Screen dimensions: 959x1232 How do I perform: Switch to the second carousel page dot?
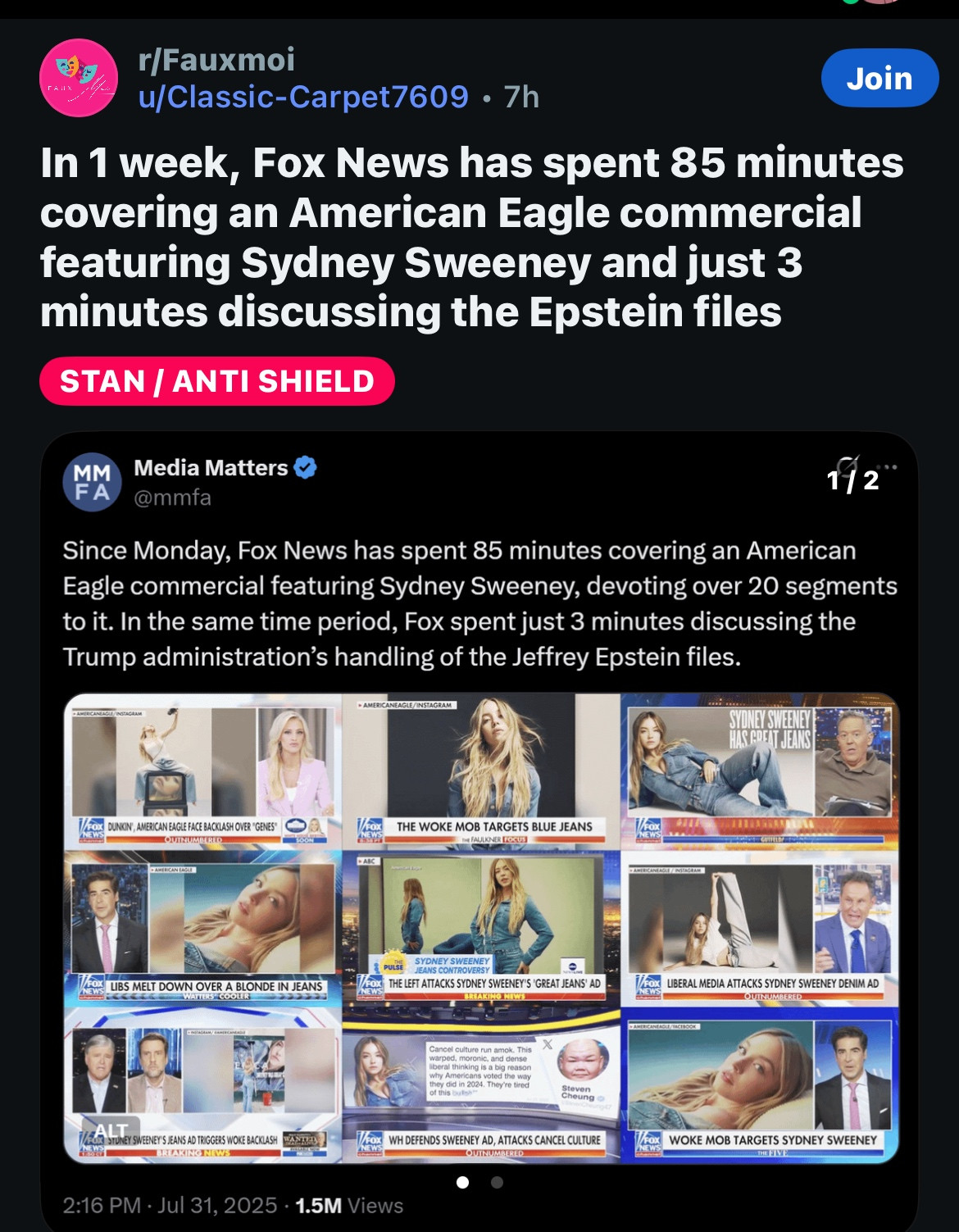497,1182
